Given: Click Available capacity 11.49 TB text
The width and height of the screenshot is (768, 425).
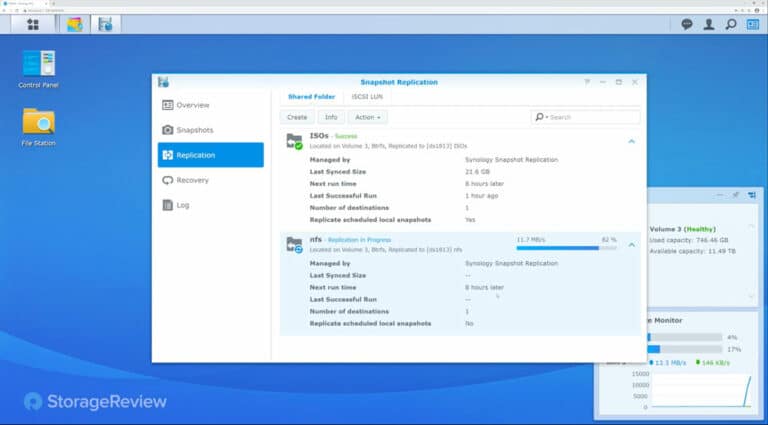Looking at the screenshot, I should (693, 251).
